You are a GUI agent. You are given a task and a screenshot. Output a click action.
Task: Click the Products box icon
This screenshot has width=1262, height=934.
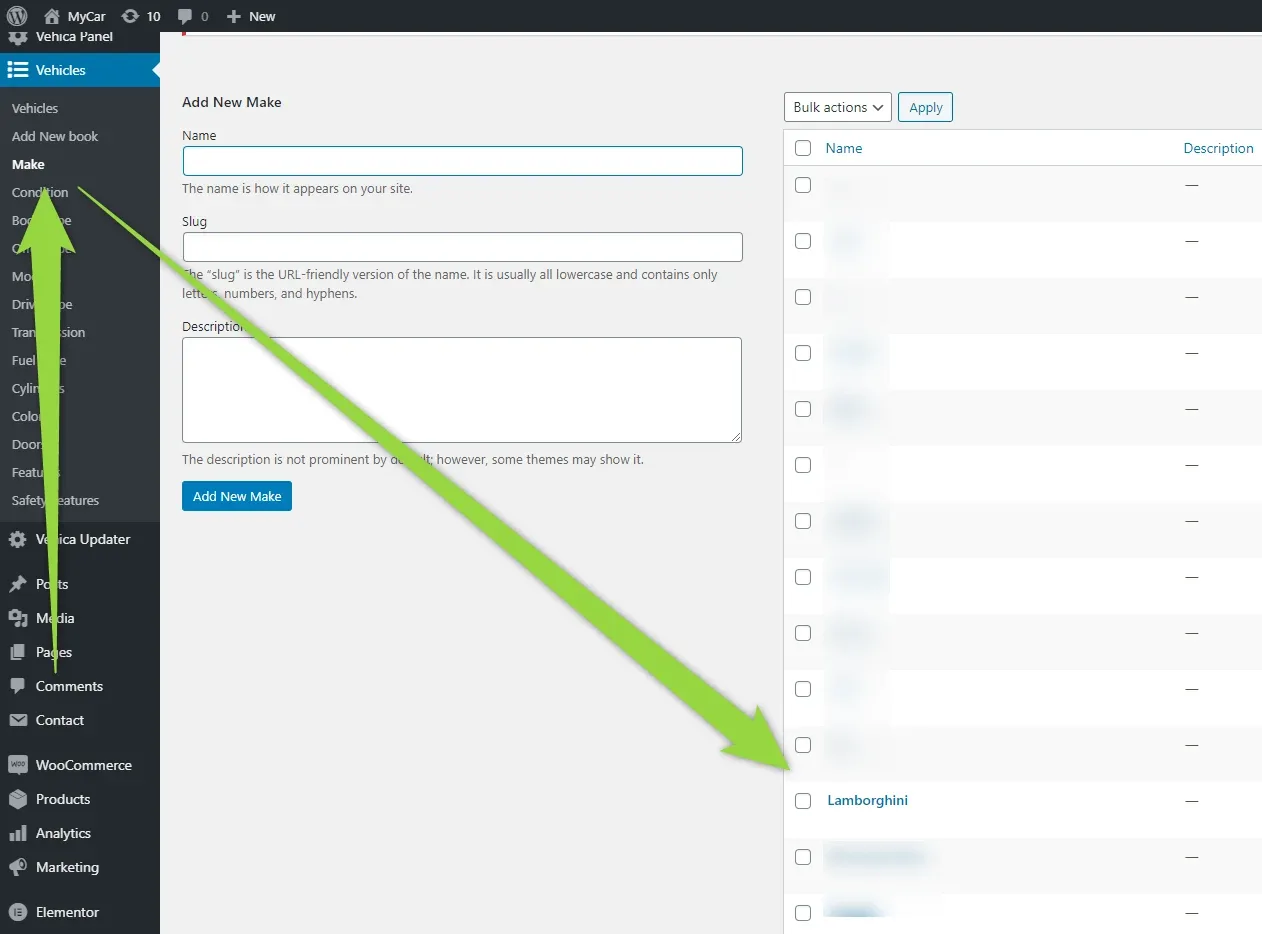pyautogui.click(x=17, y=799)
